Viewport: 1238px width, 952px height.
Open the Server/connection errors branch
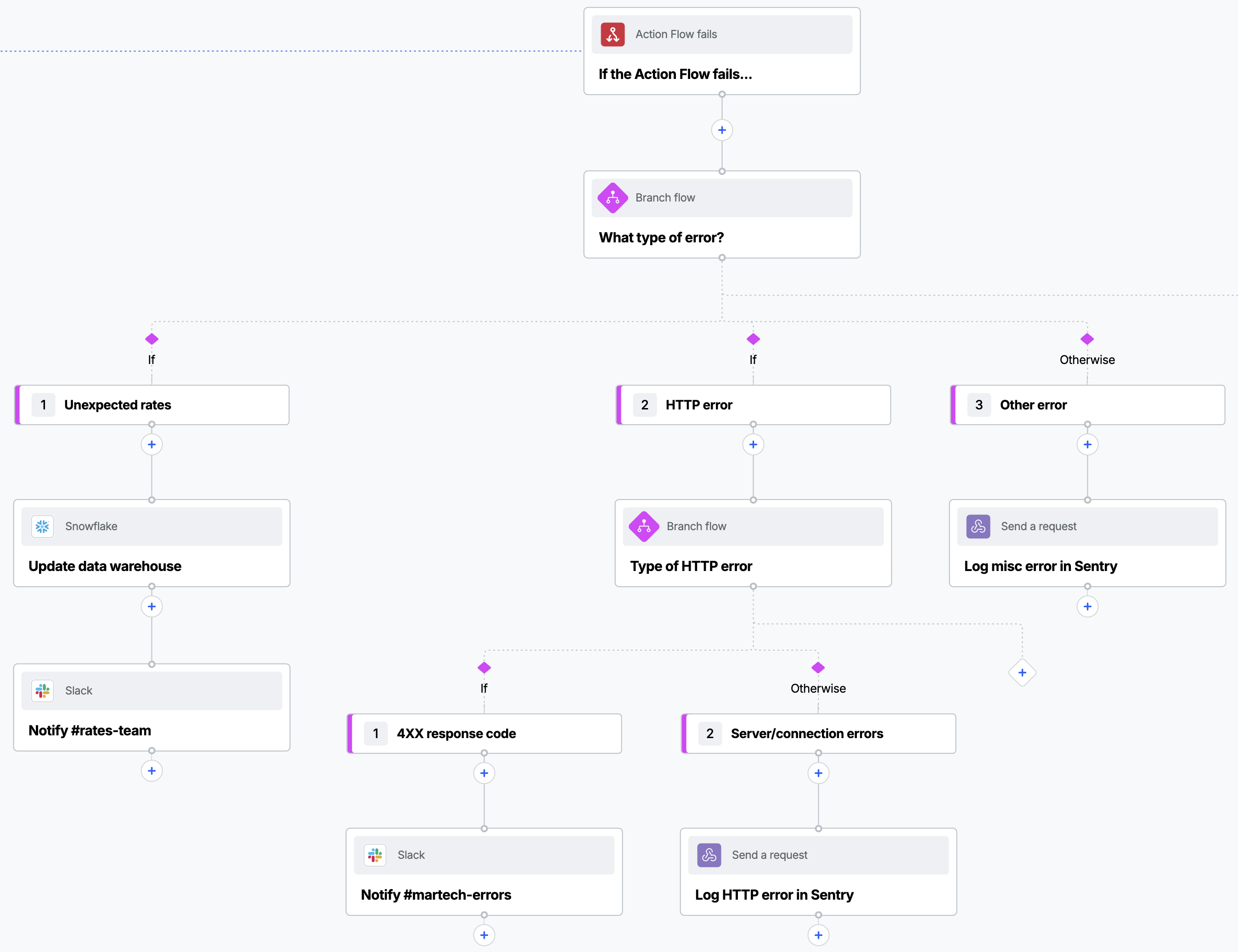[818, 733]
